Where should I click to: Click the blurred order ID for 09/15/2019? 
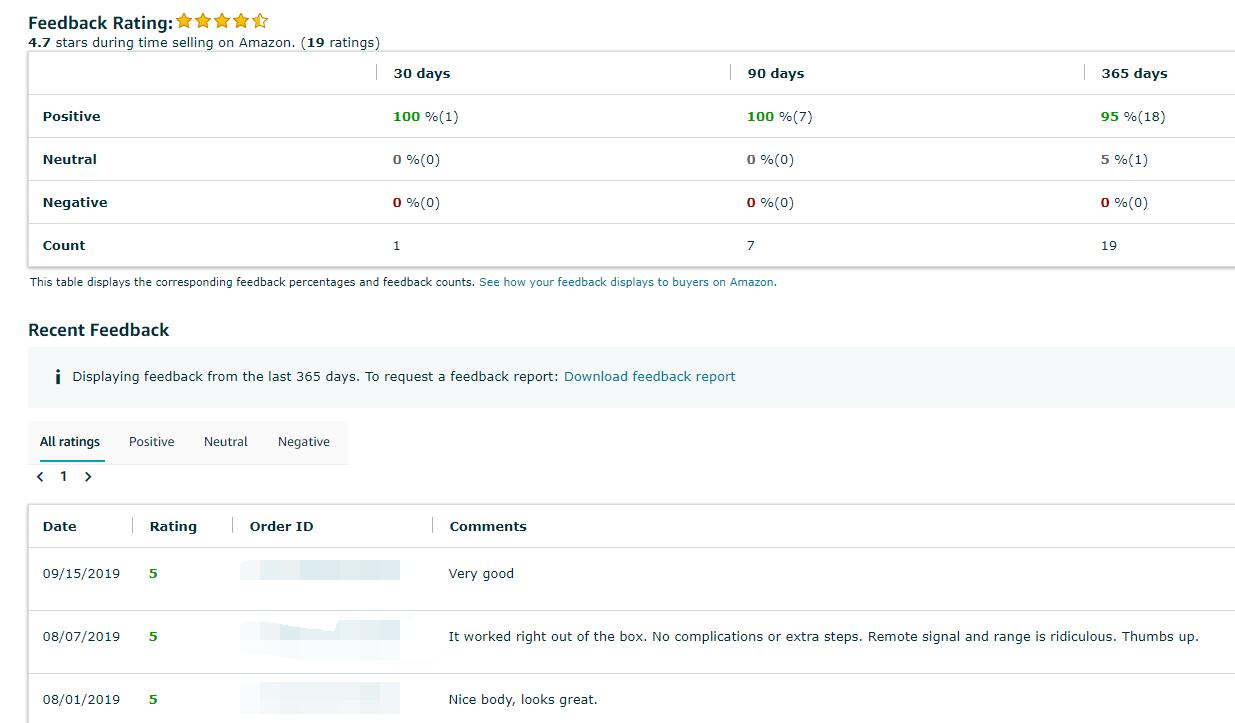(x=320, y=571)
